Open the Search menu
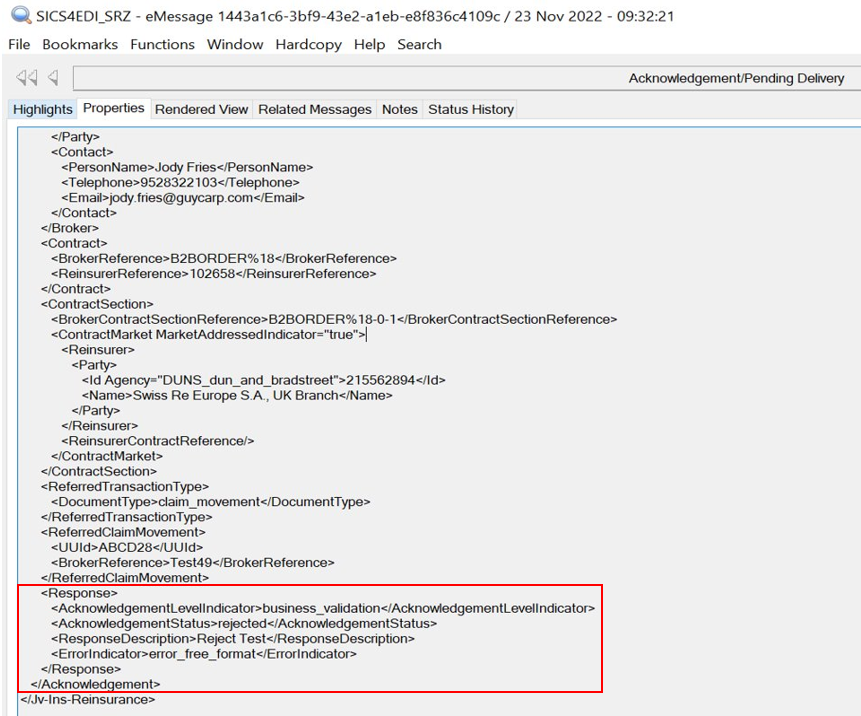The height and width of the screenshot is (716, 861). (x=419, y=44)
